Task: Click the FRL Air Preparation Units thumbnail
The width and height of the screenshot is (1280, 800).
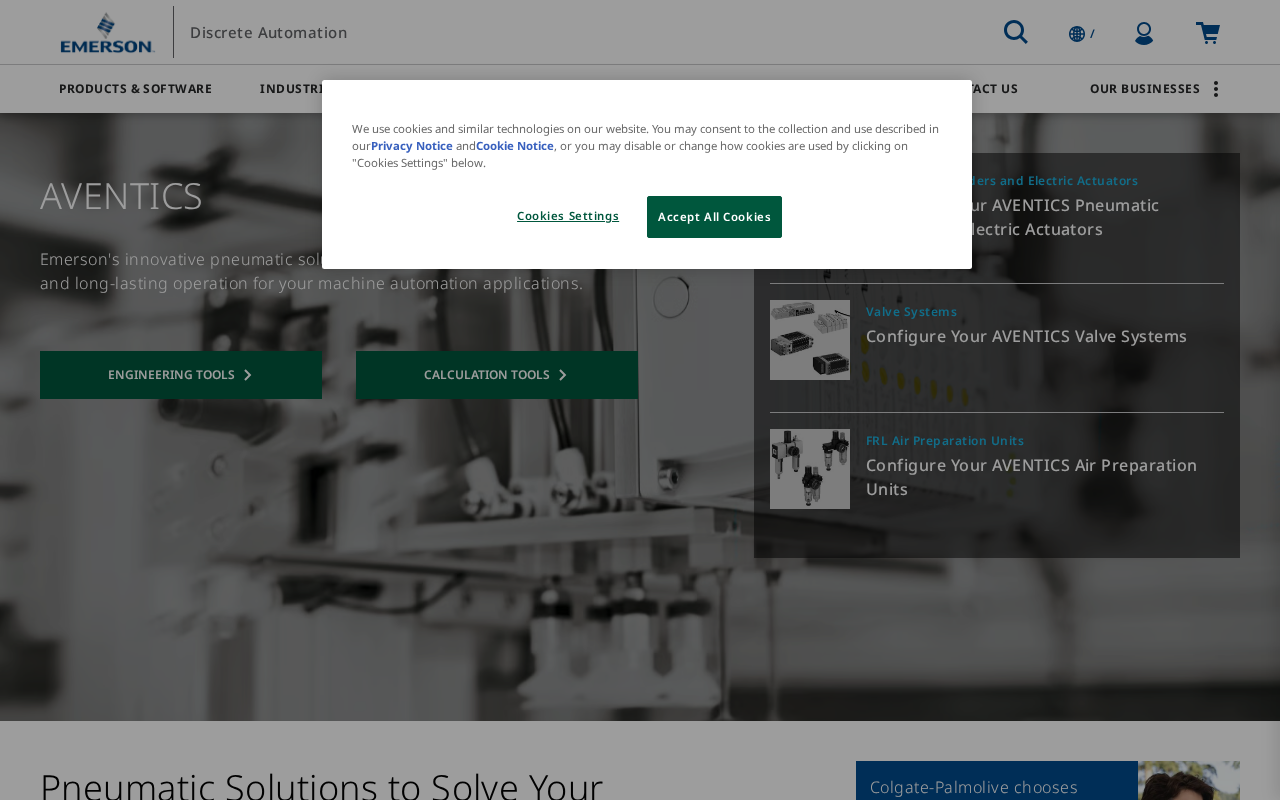Action: (810, 469)
